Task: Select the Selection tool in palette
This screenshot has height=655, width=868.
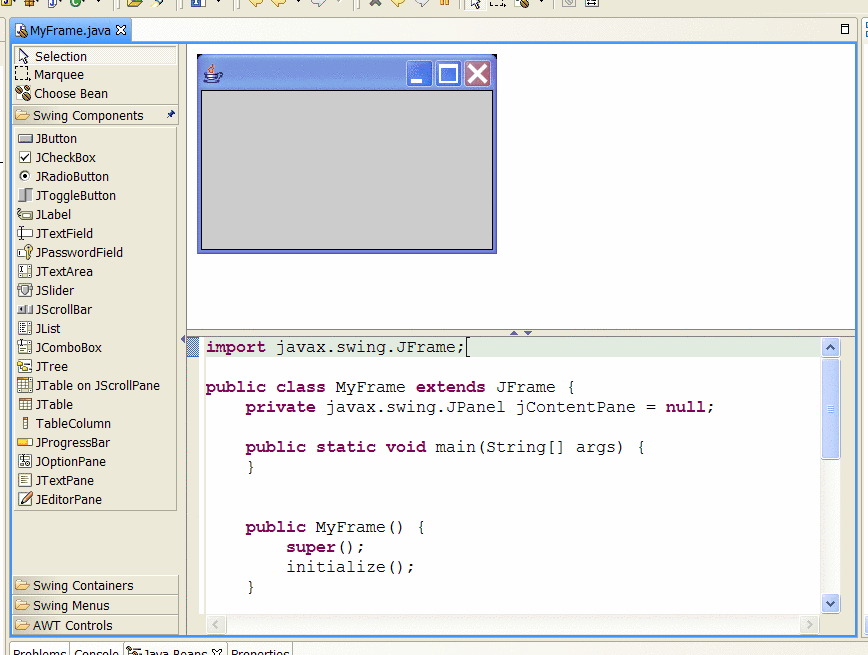Action: (60, 57)
